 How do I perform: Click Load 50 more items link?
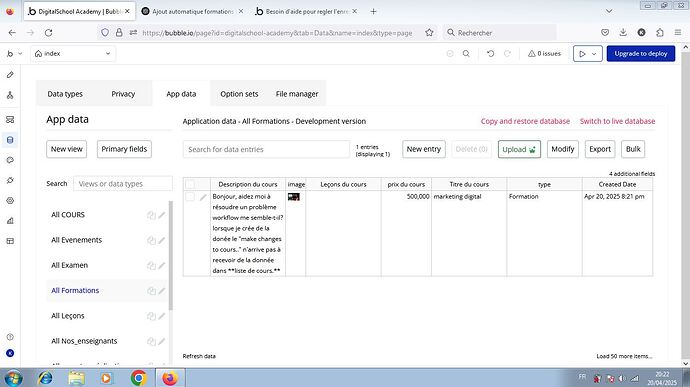click(x=624, y=356)
